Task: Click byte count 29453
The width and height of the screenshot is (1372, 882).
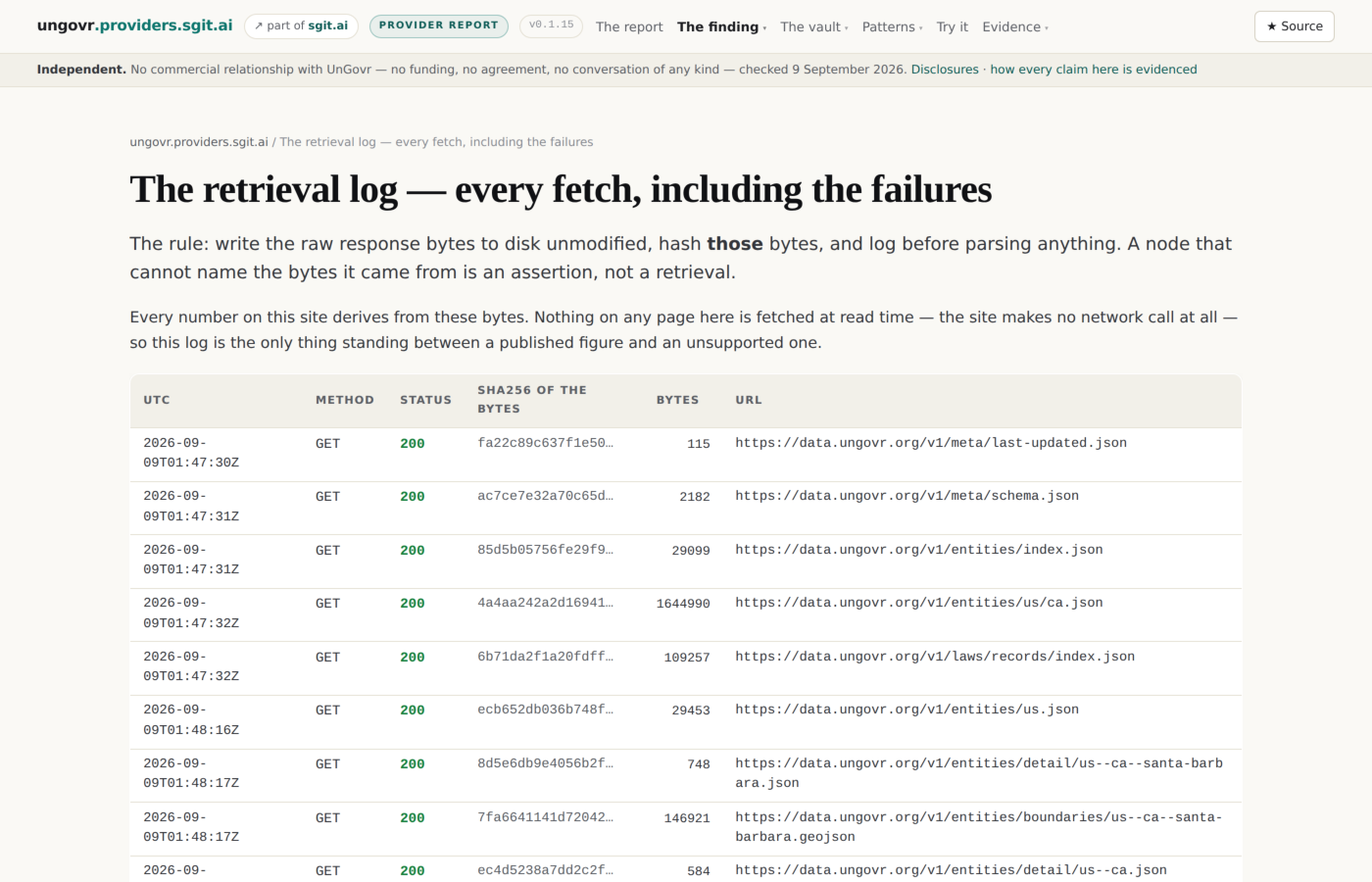Action: point(691,710)
